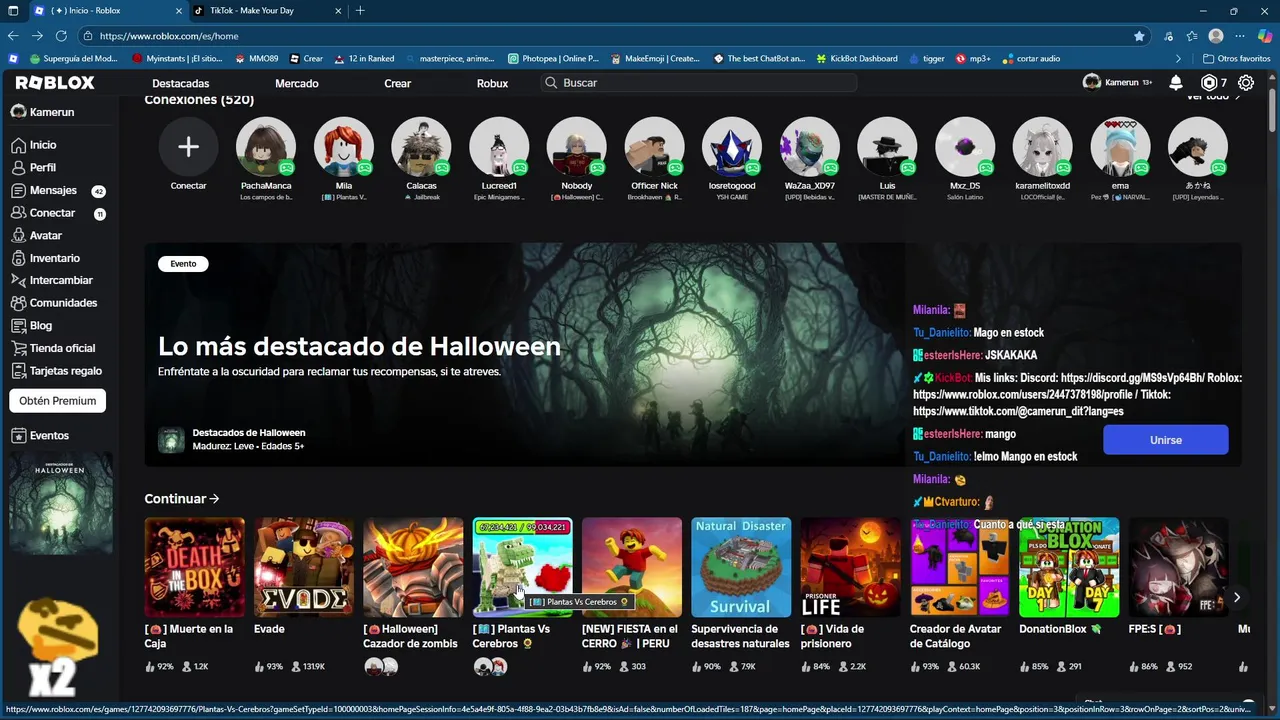Open KickBot Dashboard bookmark
This screenshot has width=1280, height=720.
coord(856,59)
